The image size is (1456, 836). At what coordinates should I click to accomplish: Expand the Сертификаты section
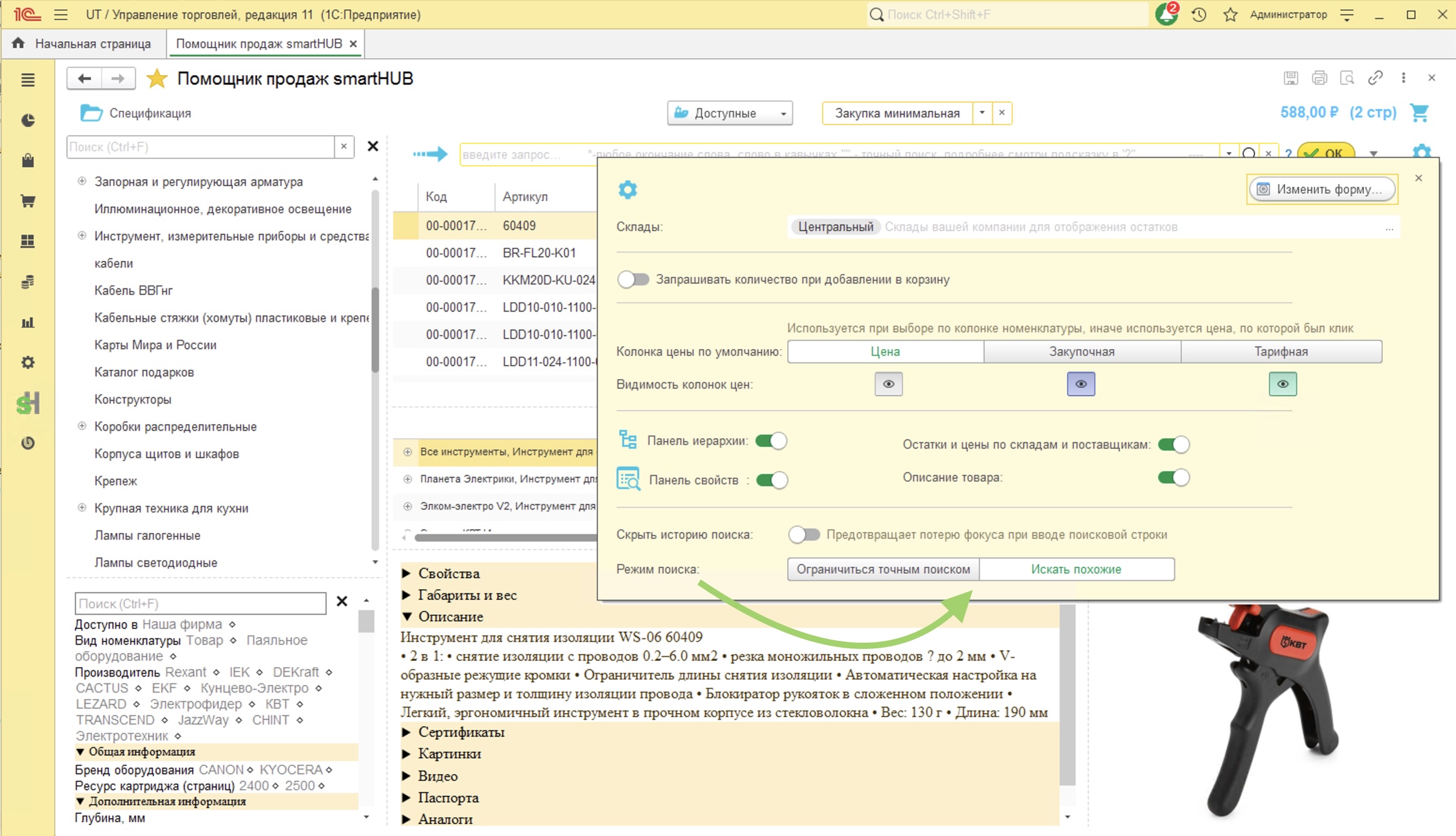(x=461, y=732)
